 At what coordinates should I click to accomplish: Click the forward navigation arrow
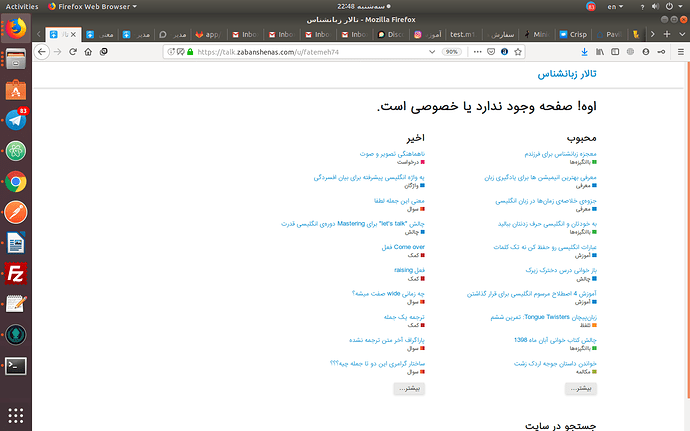(x=57, y=52)
